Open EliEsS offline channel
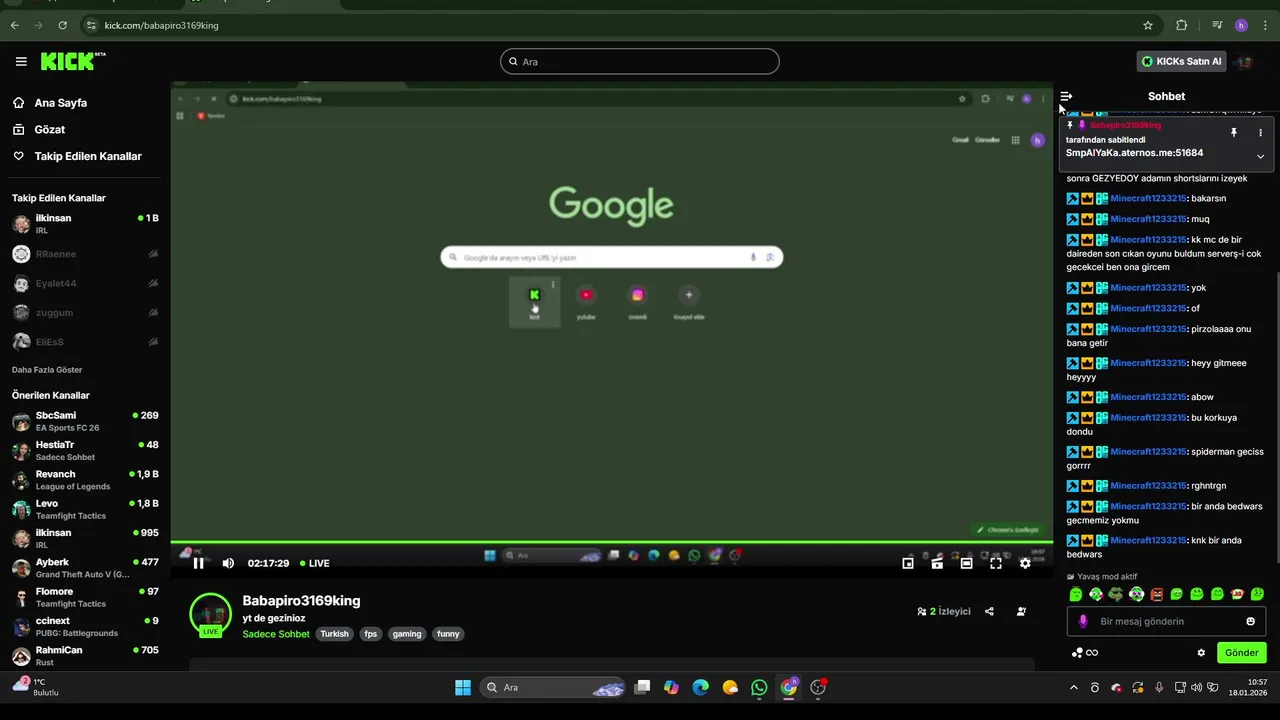 tap(85, 342)
